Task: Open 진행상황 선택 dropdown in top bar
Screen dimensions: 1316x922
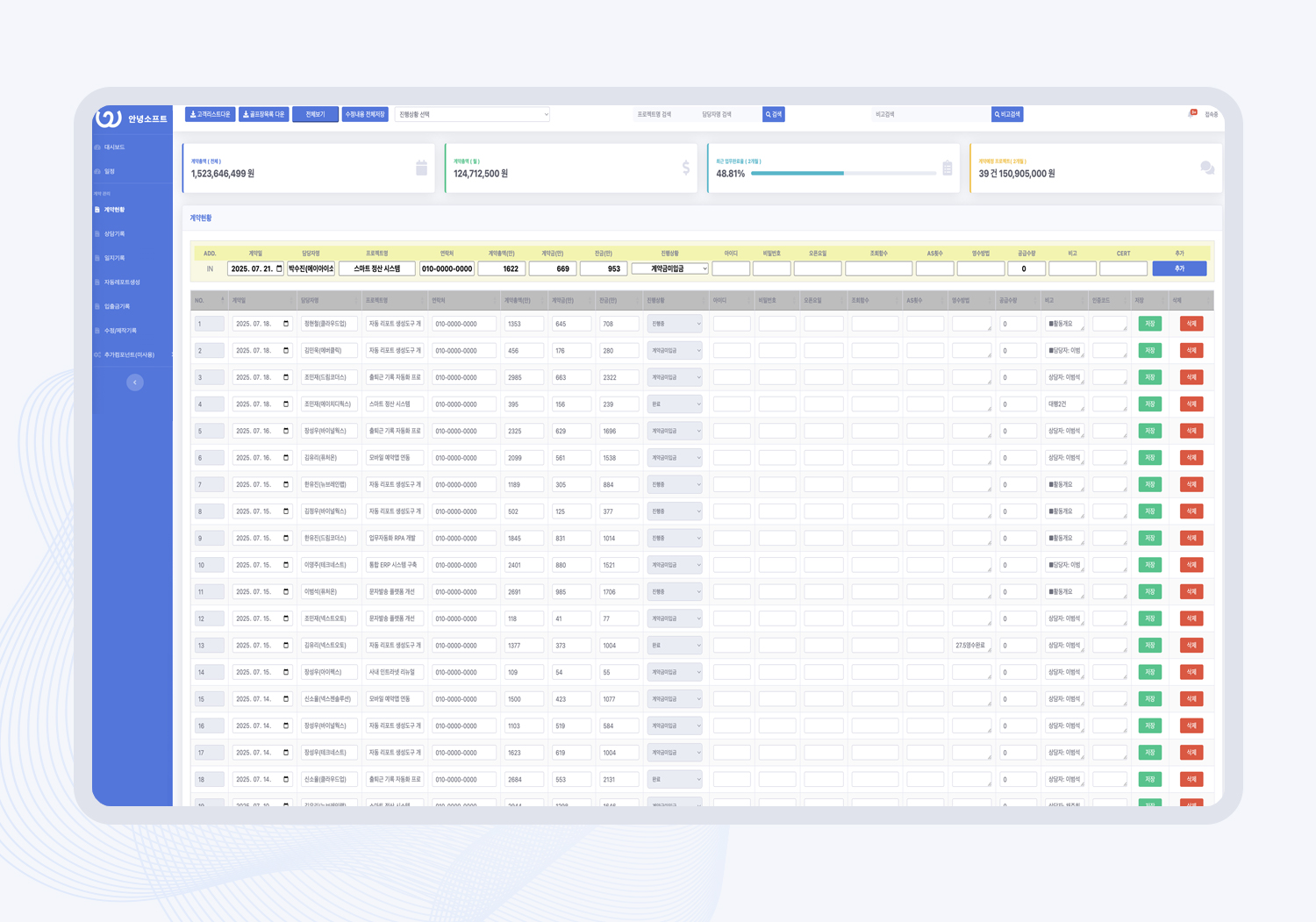Action: (472, 114)
